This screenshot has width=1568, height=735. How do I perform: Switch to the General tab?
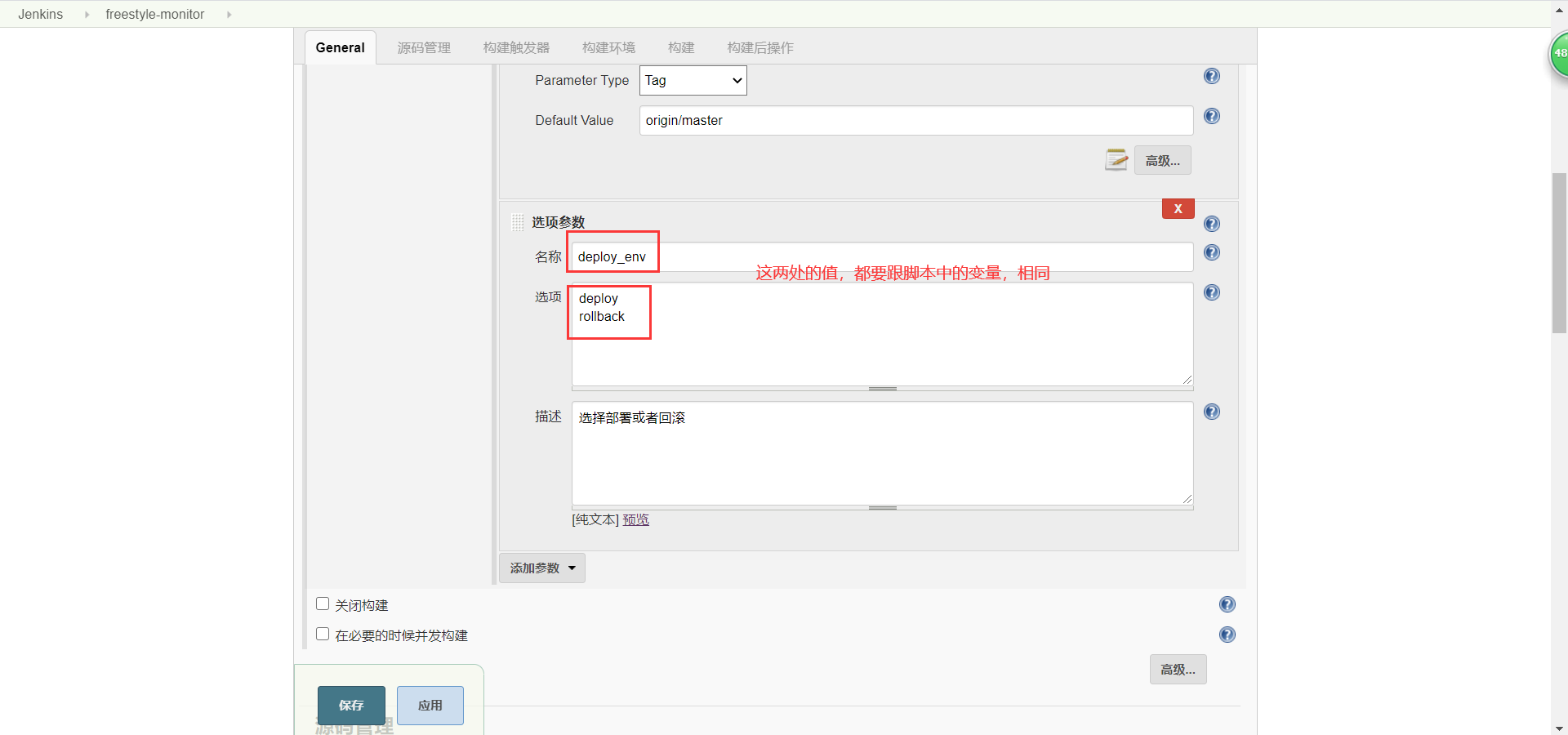(341, 47)
